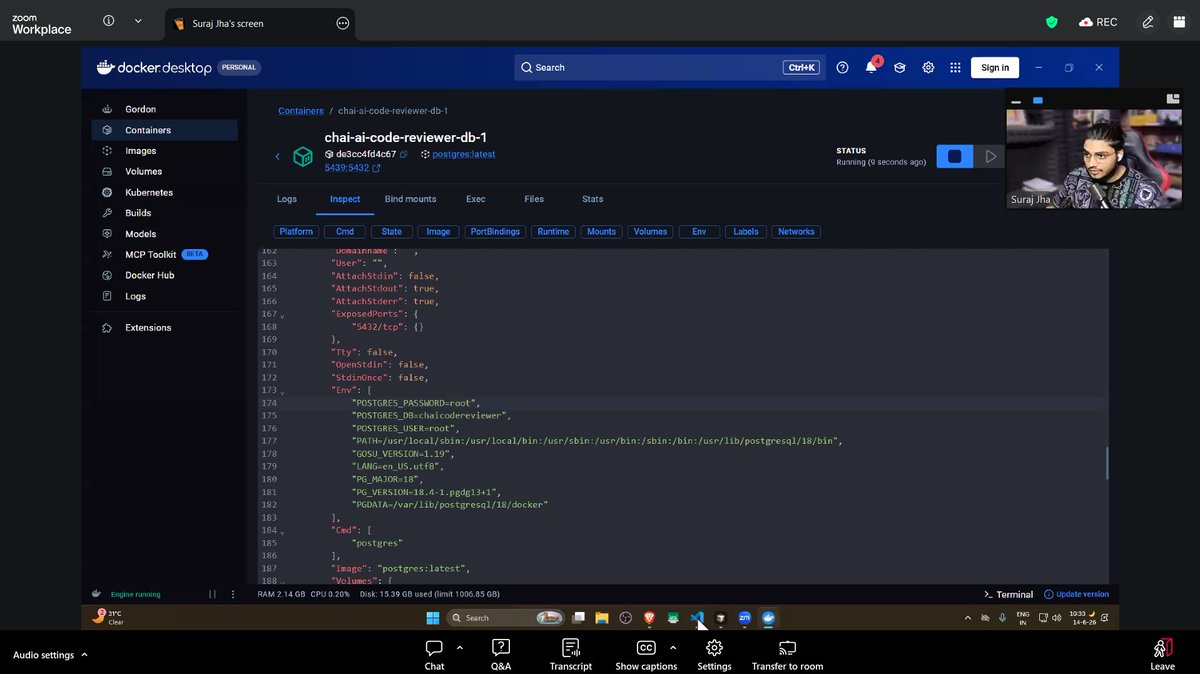Click the inspect panel vertical scrollbar thumb
The image size is (1200, 674).
point(1106,462)
